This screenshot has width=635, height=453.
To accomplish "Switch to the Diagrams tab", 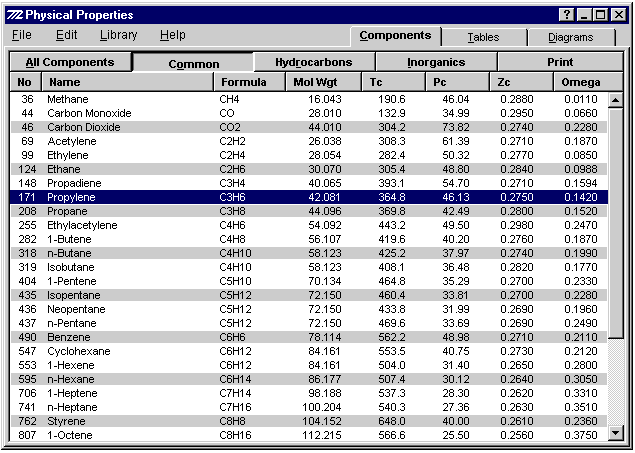I will point(571,37).
